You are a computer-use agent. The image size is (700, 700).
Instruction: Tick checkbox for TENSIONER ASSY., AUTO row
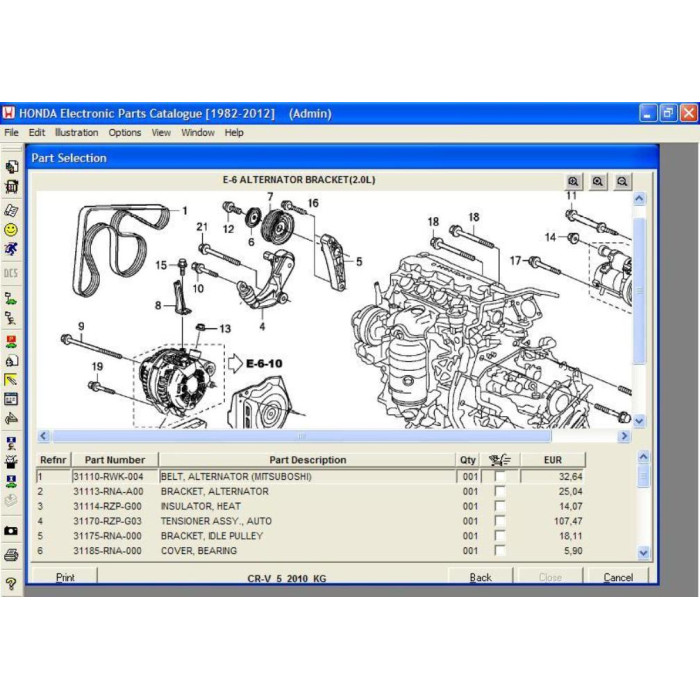(x=500, y=521)
